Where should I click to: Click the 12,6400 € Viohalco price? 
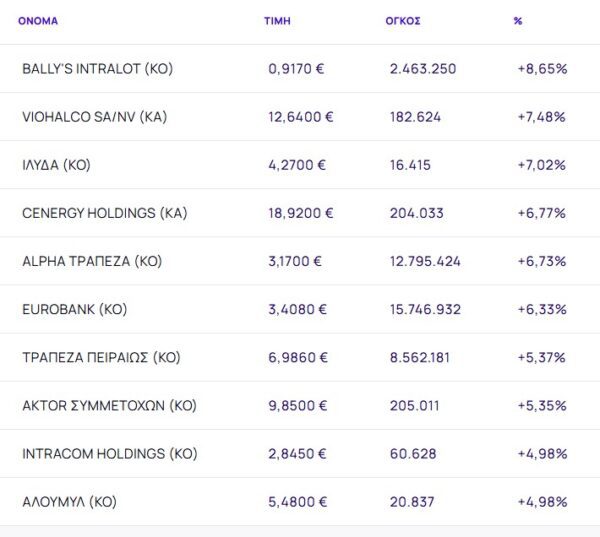(x=301, y=117)
